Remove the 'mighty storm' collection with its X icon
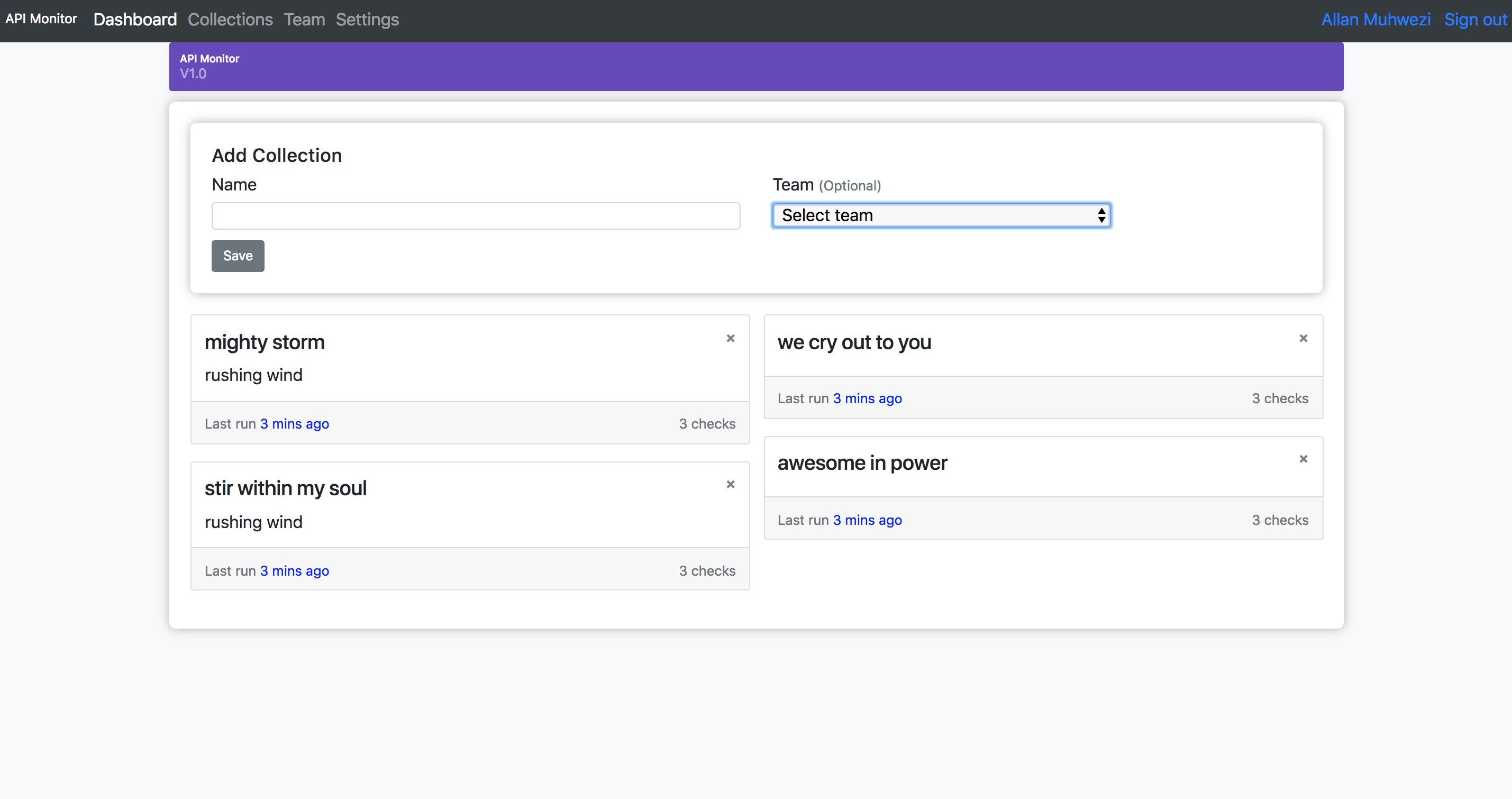Screen dimensions: 1512x799 coord(730,338)
